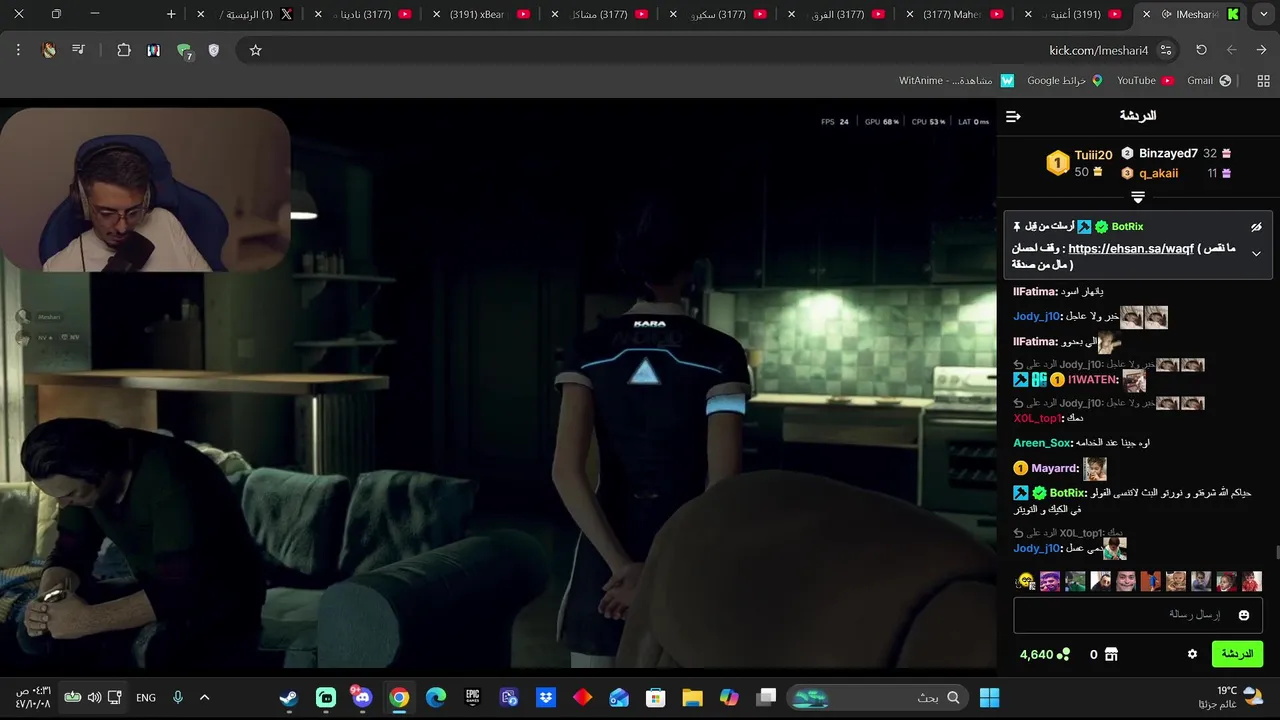Select q_akaii in the leaderboard
Viewport: 1280px width, 720px height.
[x=1158, y=173]
